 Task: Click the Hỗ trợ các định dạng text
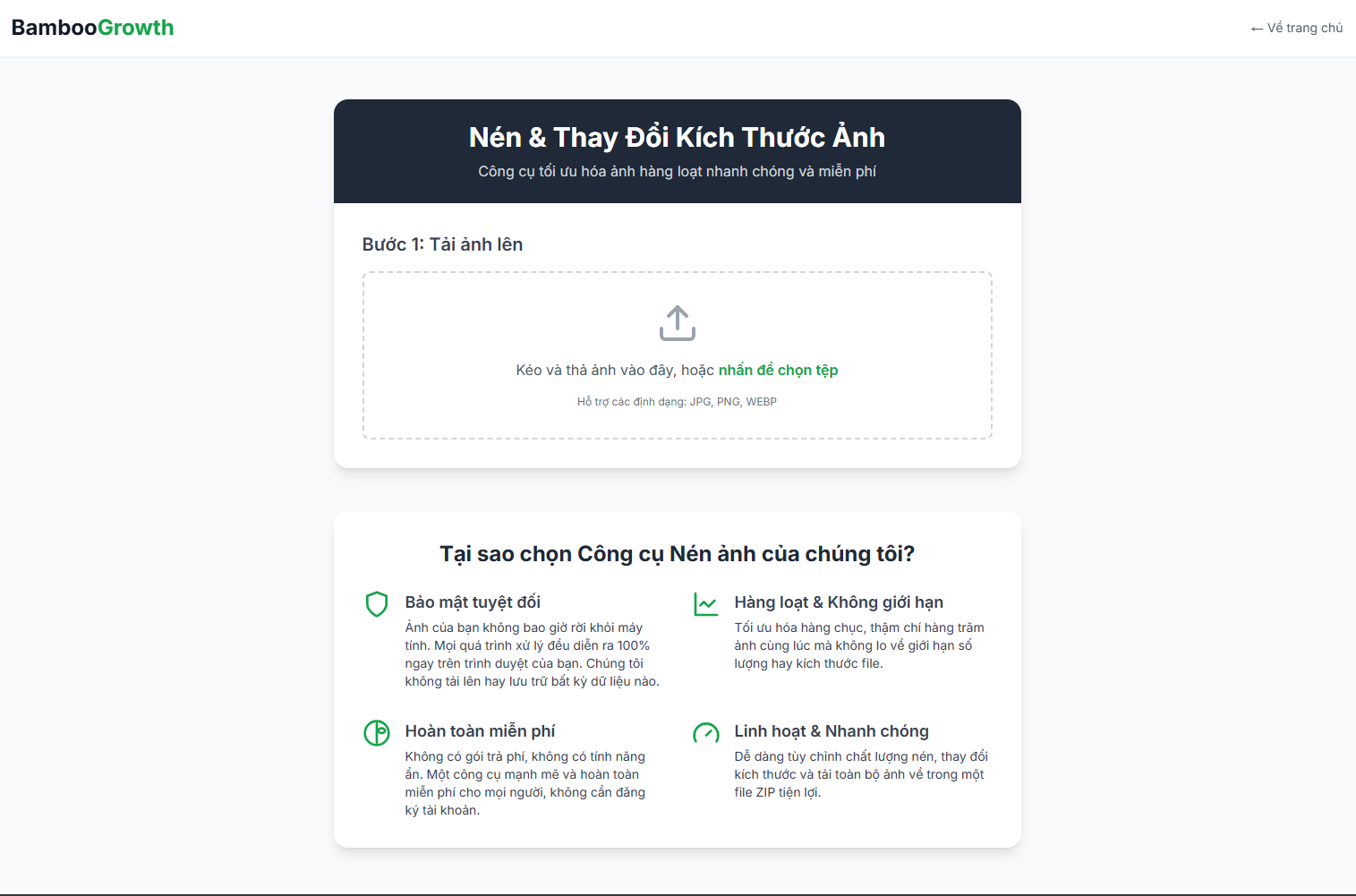click(677, 402)
